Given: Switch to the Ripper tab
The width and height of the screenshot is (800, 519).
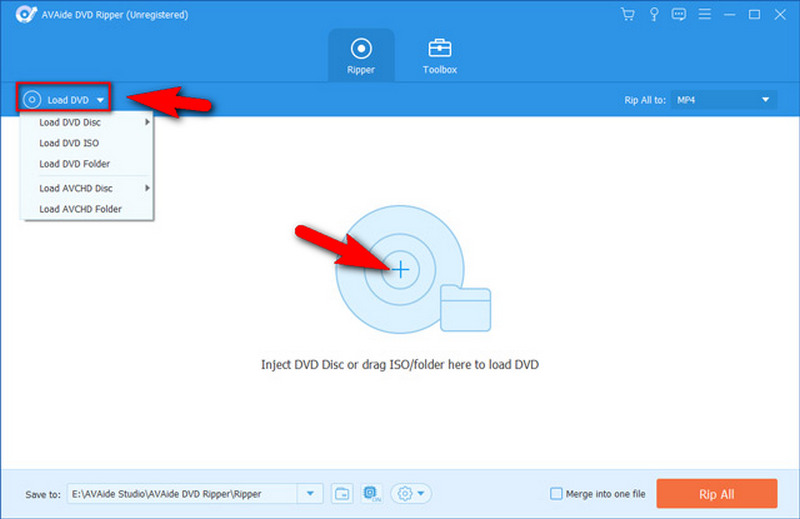Looking at the screenshot, I should tap(361, 56).
